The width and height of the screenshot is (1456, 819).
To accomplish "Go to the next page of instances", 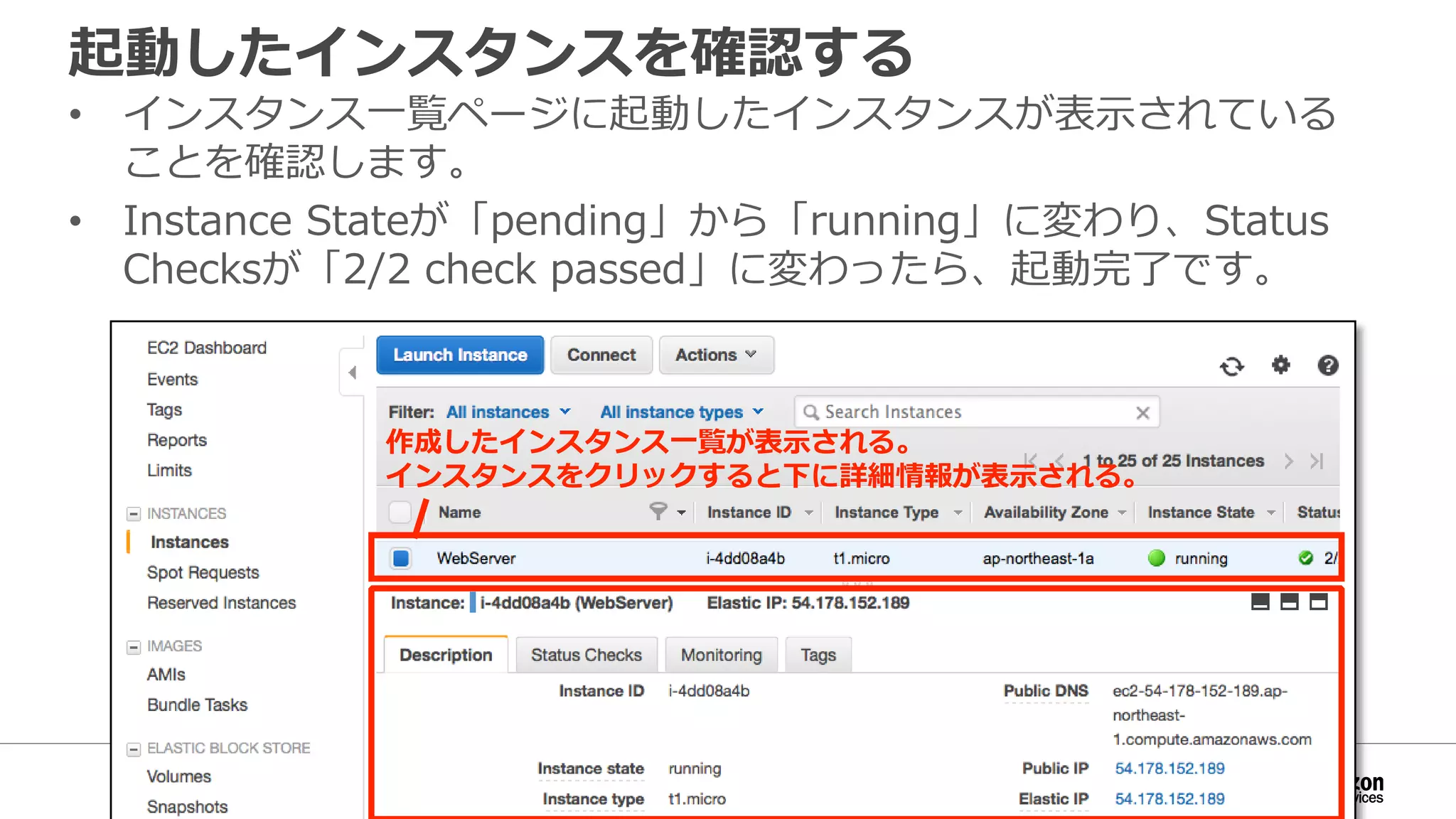I will click(1289, 461).
